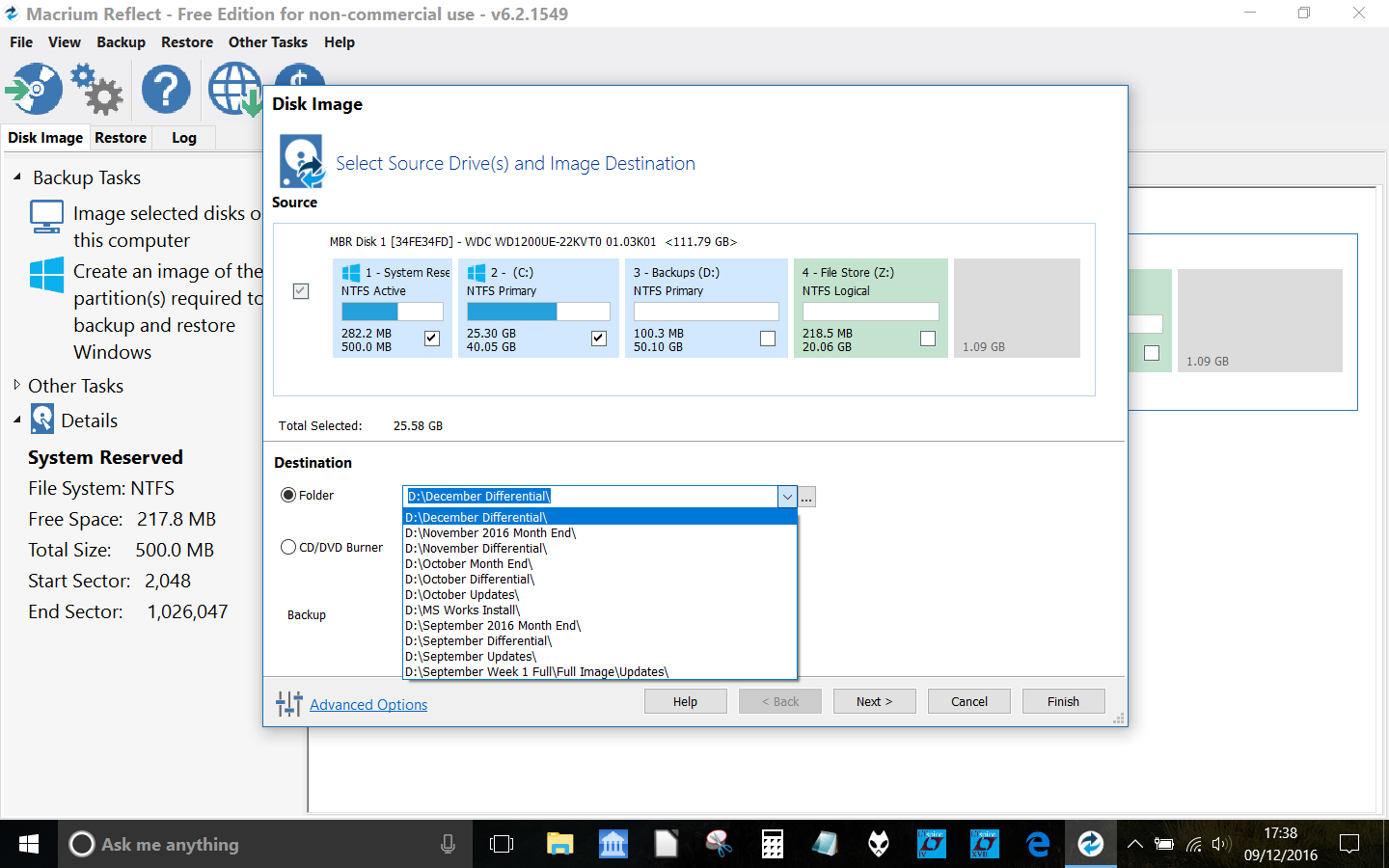Image resolution: width=1389 pixels, height=868 pixels.
Task: Open Microsoft Edge from the taskbar
Action: (x=1038, y=844)
